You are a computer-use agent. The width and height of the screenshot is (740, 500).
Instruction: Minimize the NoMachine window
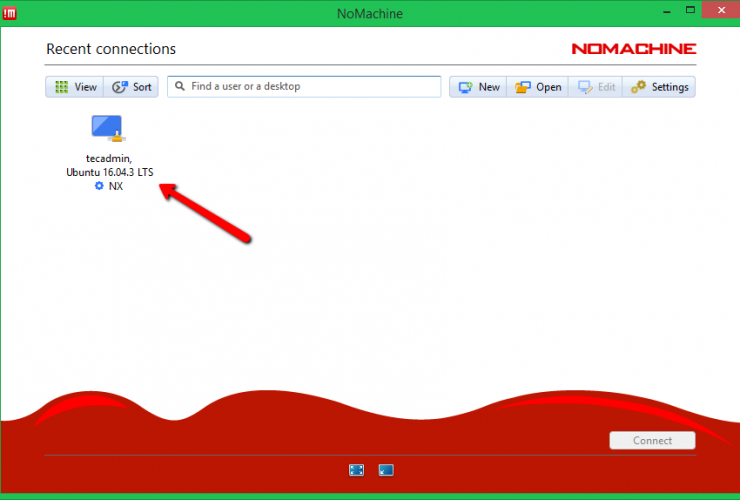click(663, 12)
